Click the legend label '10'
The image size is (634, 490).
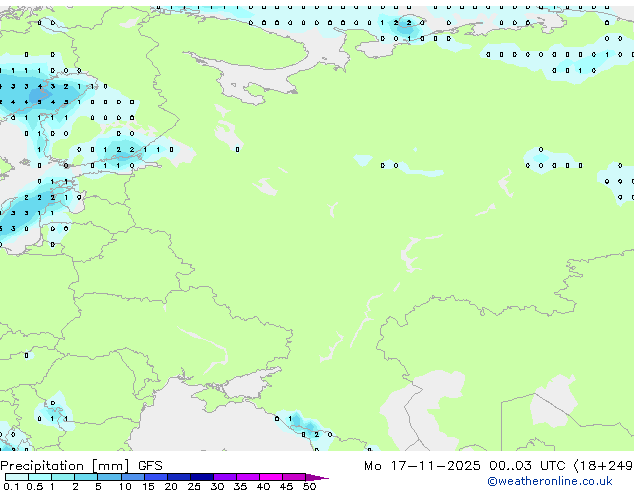click(125, 486)
